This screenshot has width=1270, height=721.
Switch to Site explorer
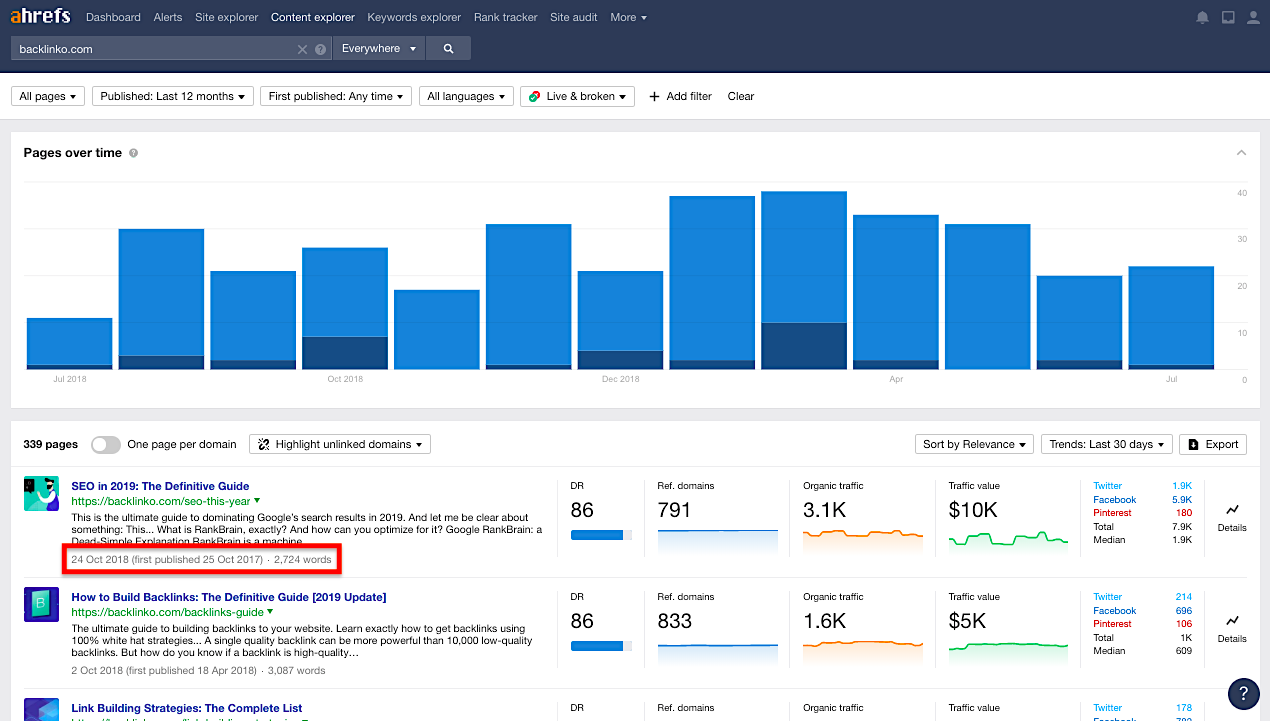227,17
